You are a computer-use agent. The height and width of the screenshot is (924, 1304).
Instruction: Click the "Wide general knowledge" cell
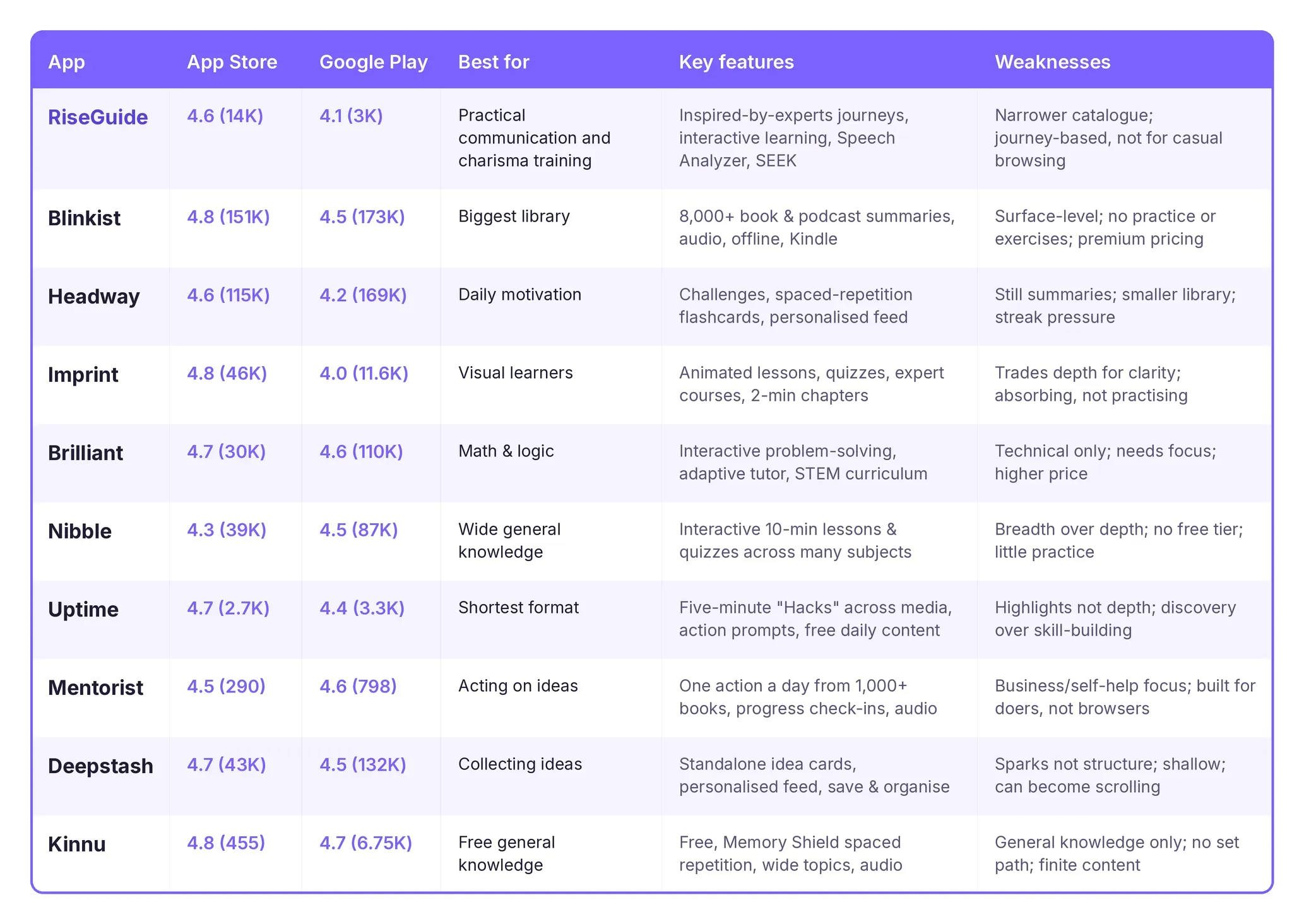[509, 541]
